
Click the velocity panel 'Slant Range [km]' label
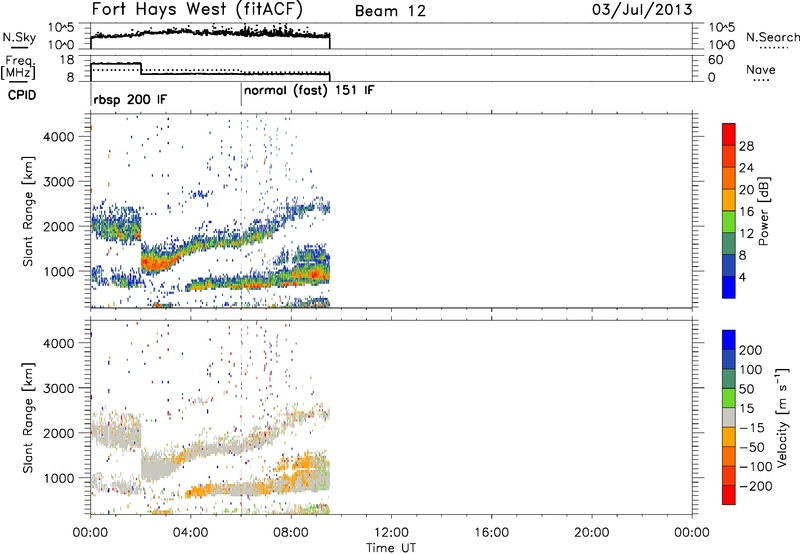click(x=28, y=417)
